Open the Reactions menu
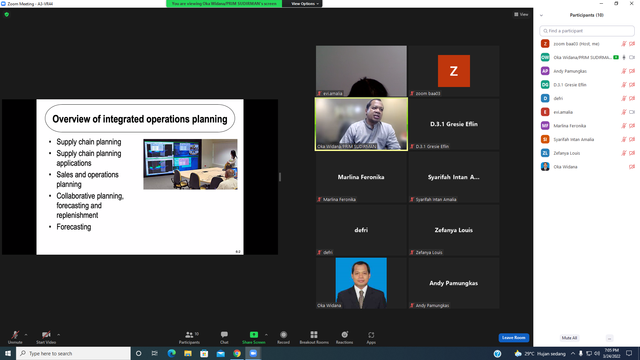This screenshot has height=360, width=640. click(x=344, y=337)
